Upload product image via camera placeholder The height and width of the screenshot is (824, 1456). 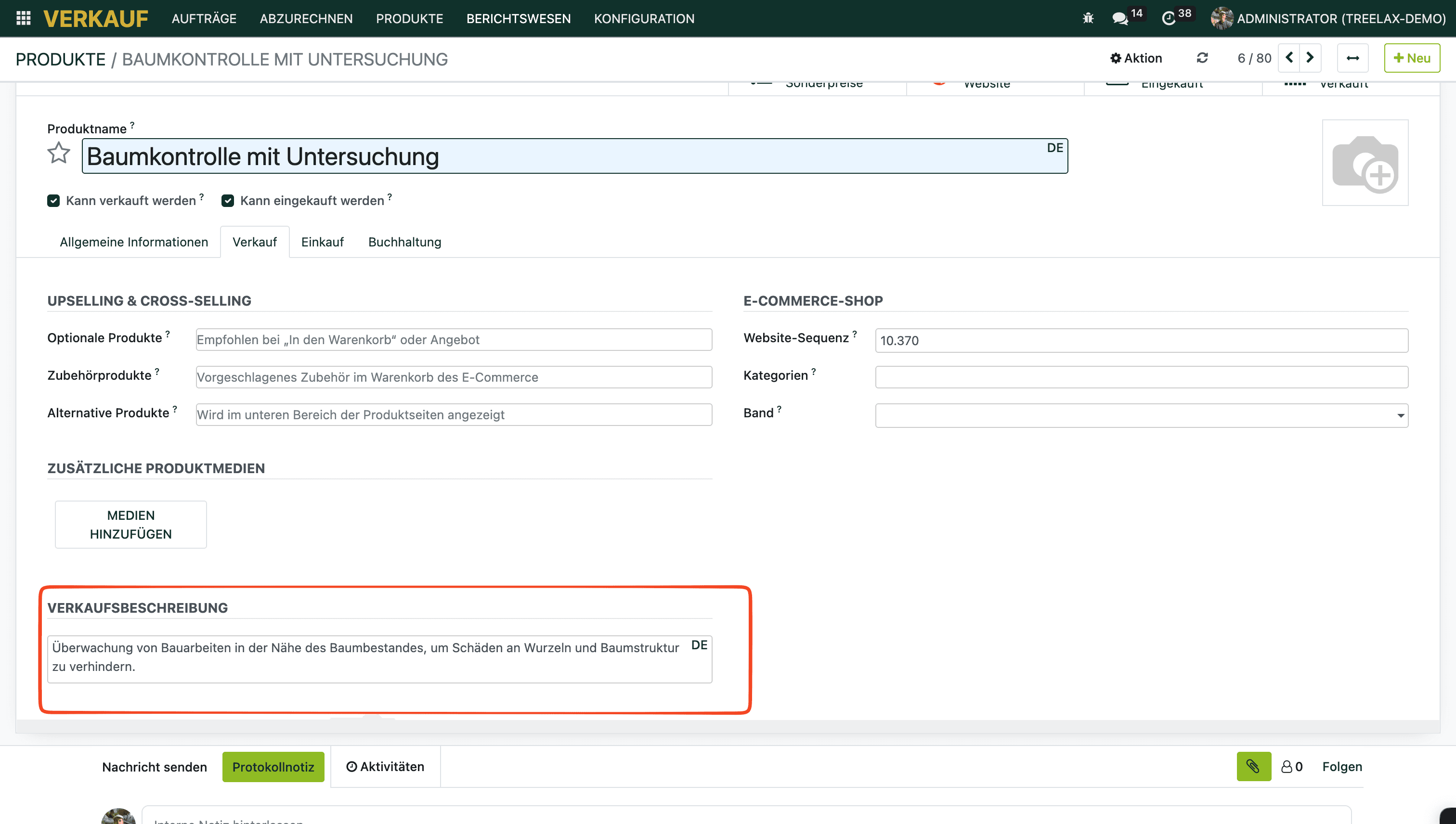pyautogui.click(x=1365, y=162)
